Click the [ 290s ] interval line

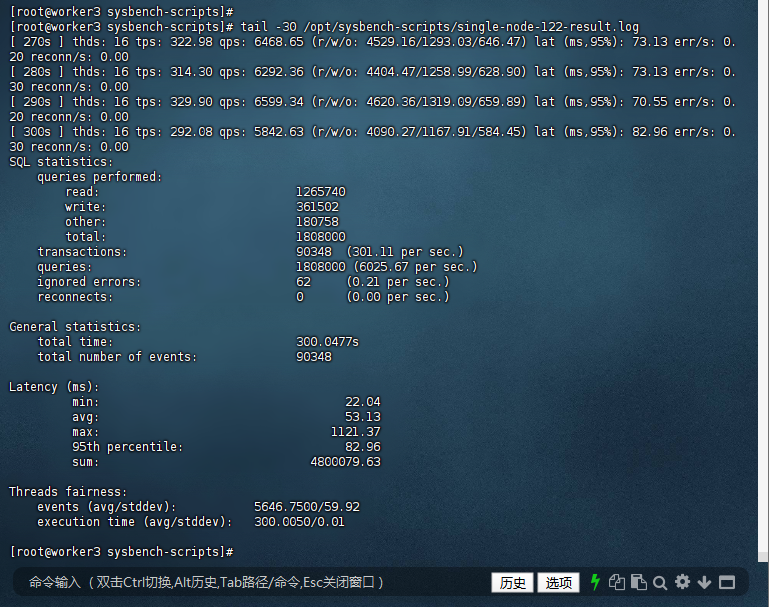pos(373,109)
